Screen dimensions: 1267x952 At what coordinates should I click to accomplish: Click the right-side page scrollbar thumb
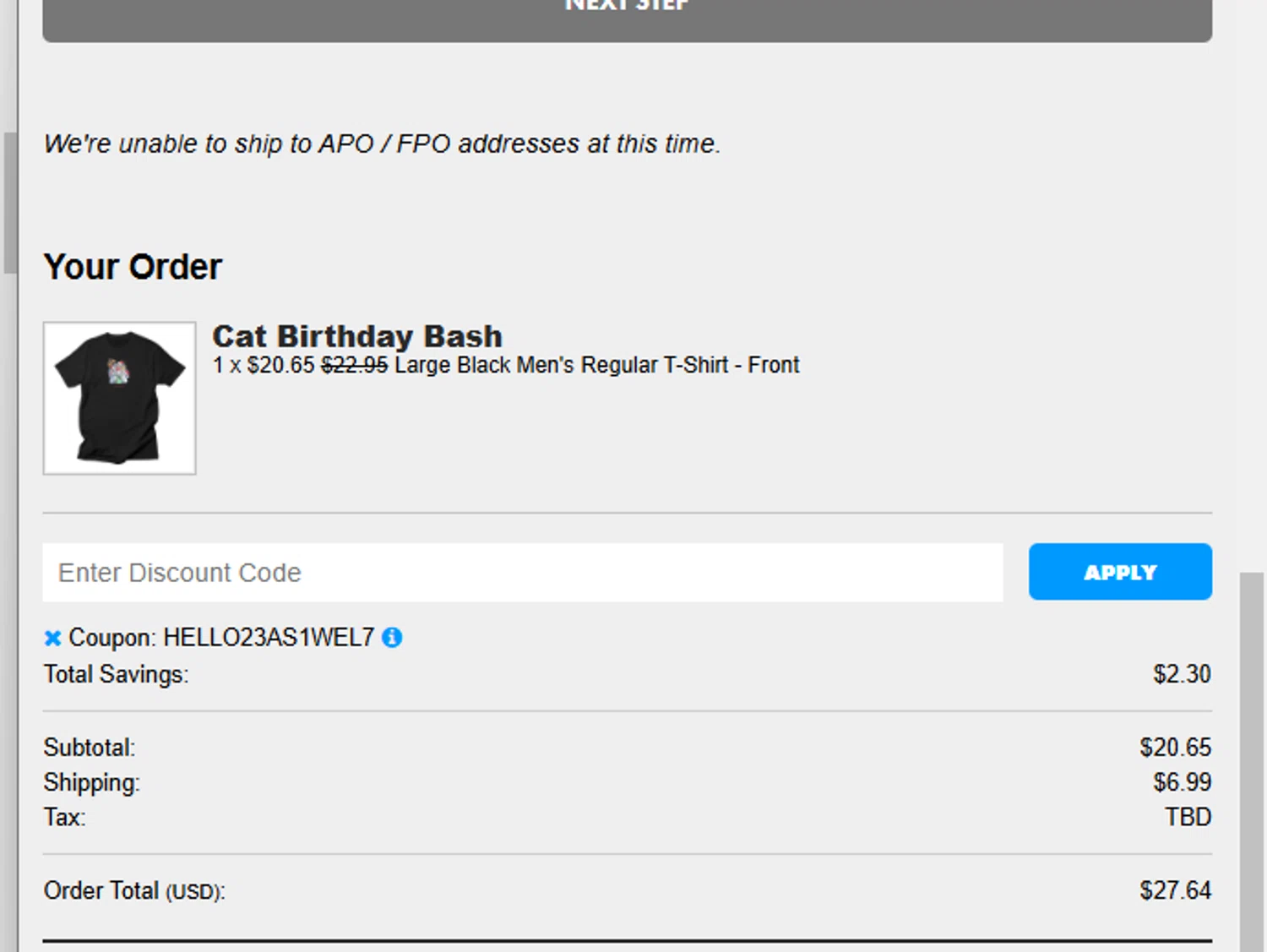[x=1251, y=760]
